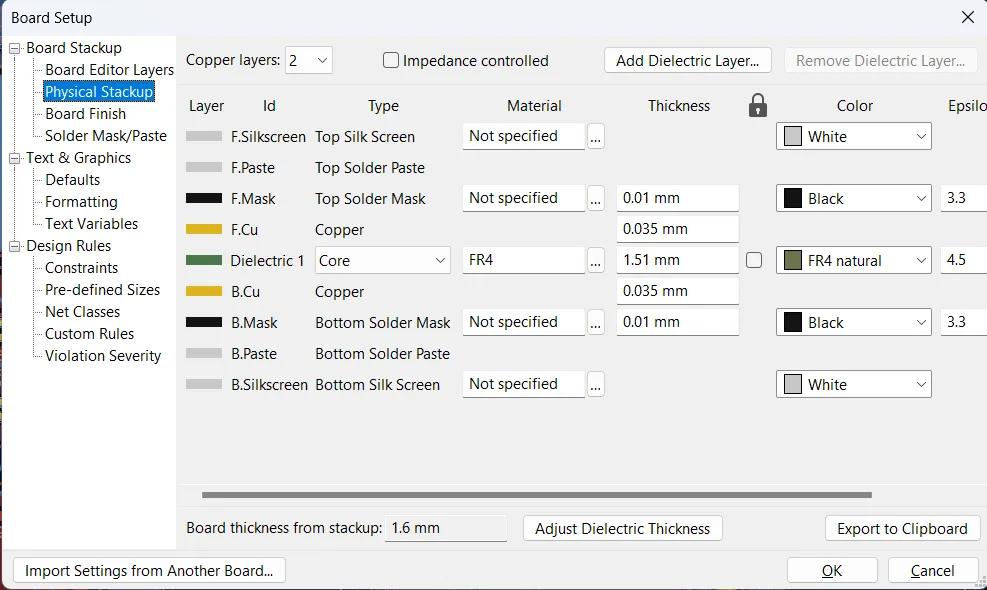This screenshot has height=590, width=987.
Task: Open the material browser for F.Silkscreen layer
Action: [x=594, y=136]
